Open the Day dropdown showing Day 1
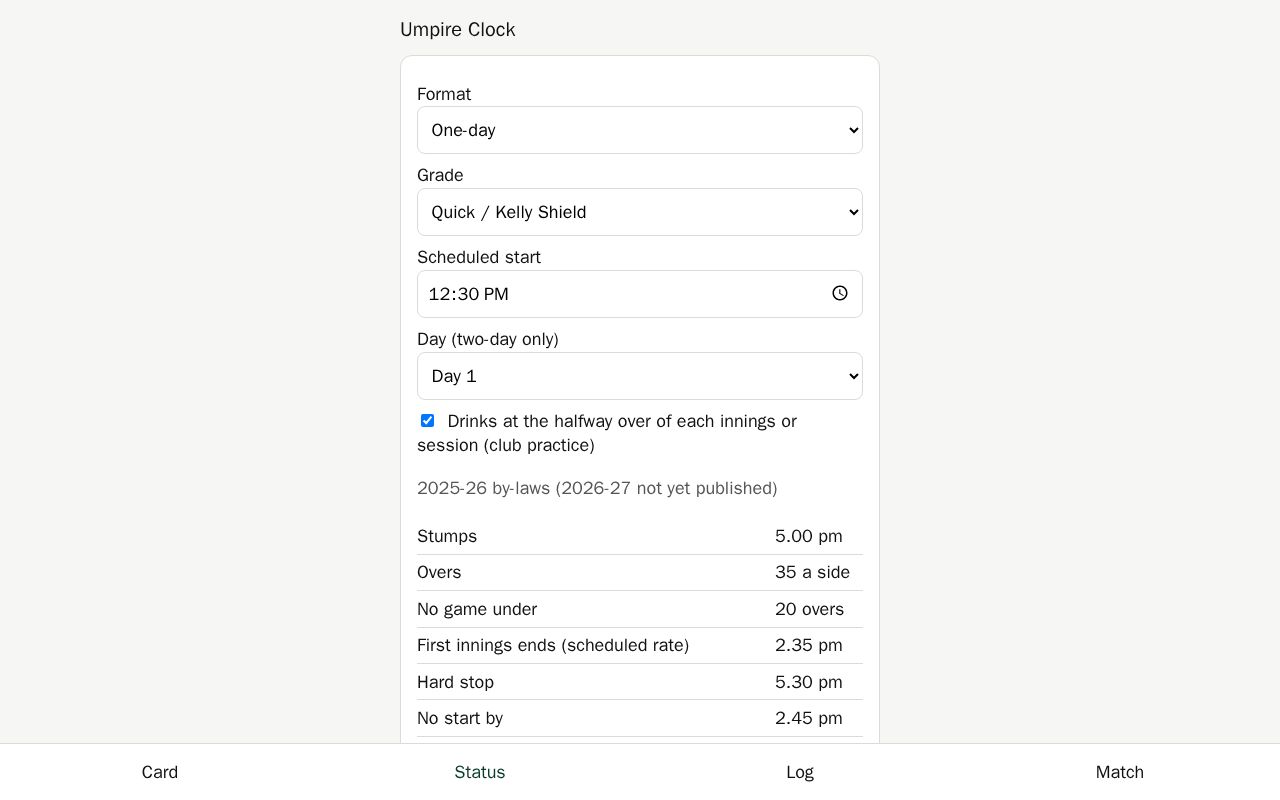Viewport: 1280px width, 800px height. pyautogui.click(x=640, y=376)
